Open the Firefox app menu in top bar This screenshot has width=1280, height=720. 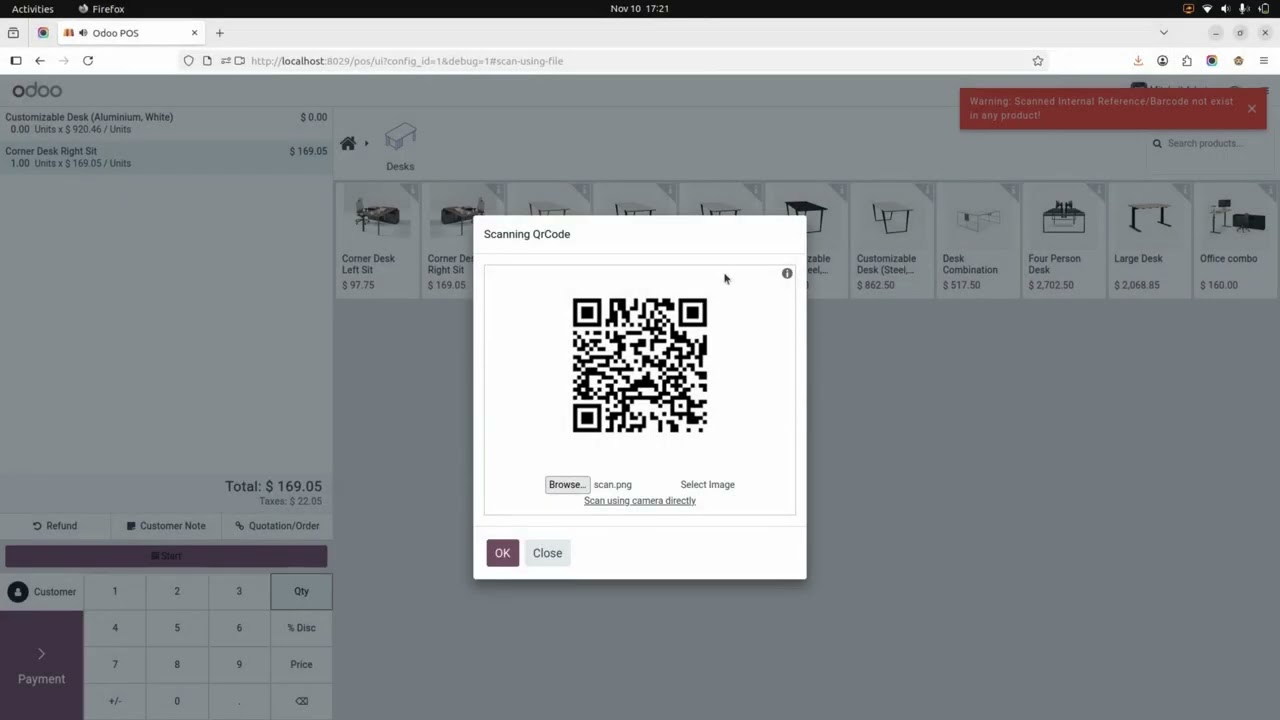[x=101, y=9]
